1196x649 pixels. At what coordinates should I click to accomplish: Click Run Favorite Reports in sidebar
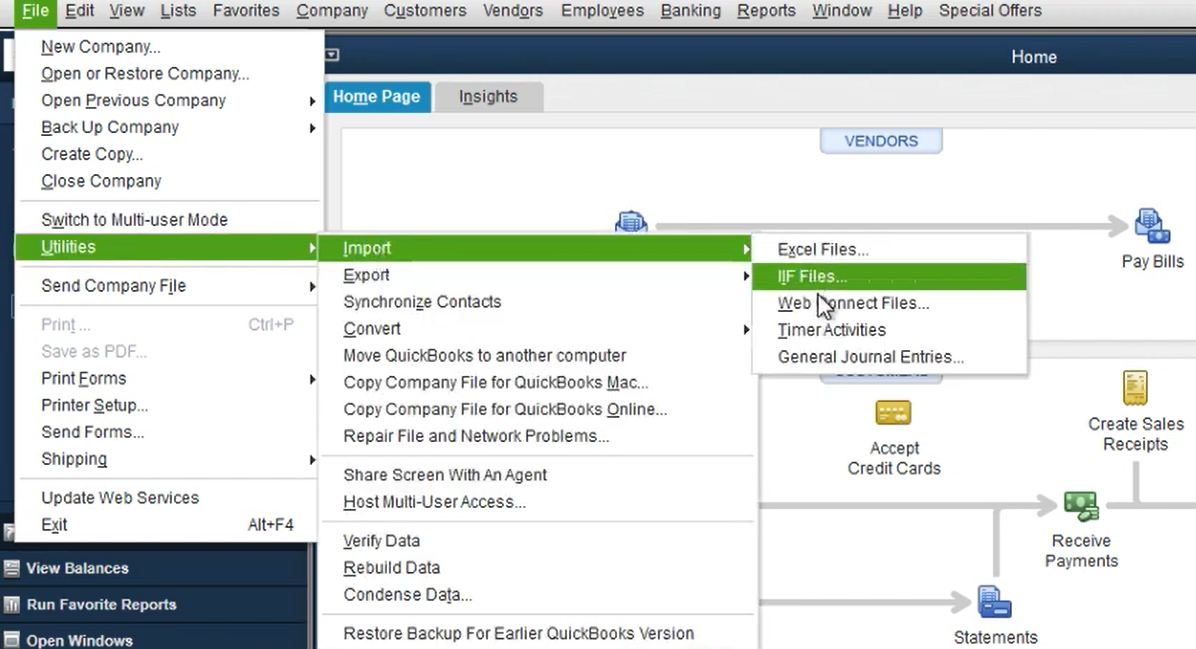(x=101, y=605)
